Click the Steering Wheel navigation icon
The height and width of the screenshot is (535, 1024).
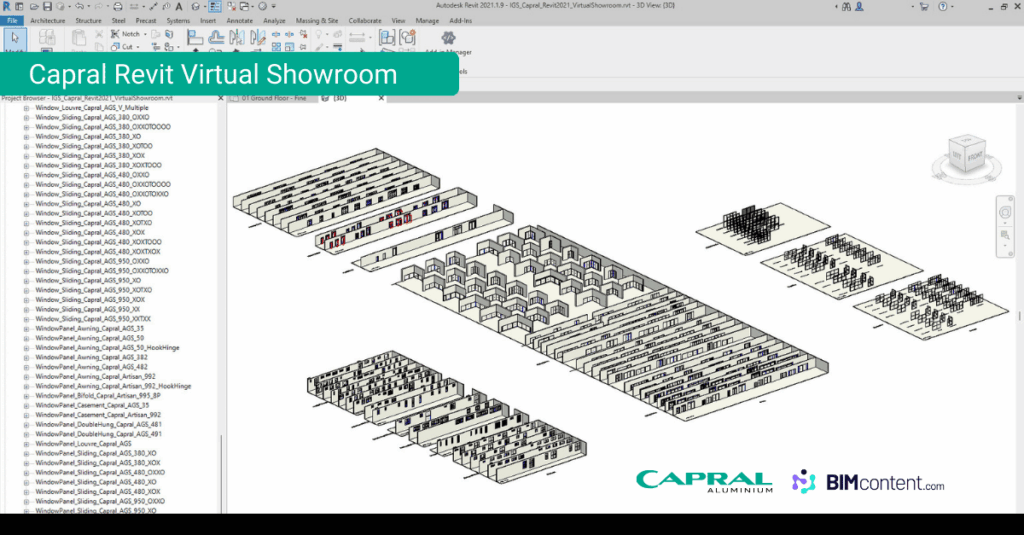pos(1004,212)
